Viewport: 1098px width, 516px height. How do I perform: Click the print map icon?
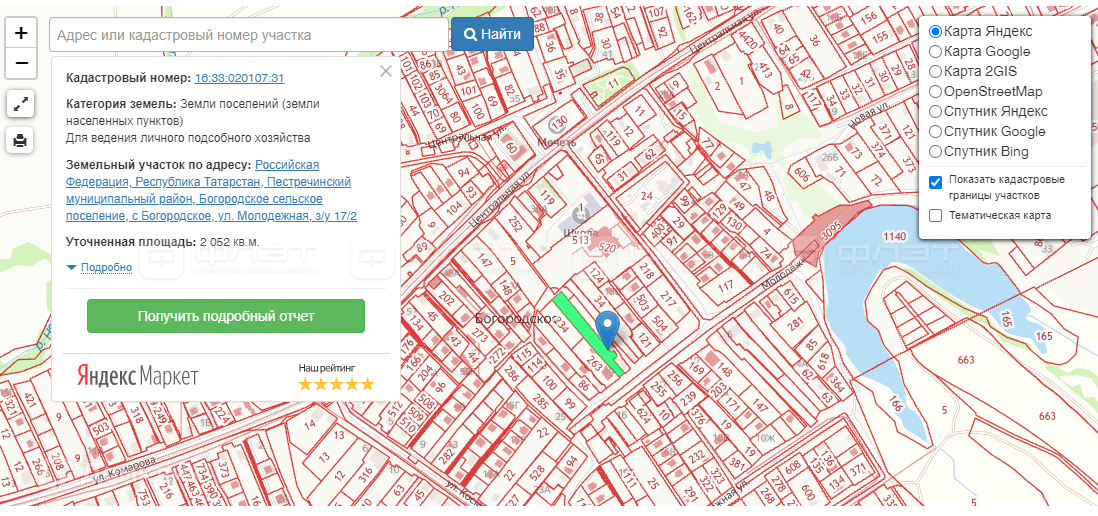[x=21, y=140]
